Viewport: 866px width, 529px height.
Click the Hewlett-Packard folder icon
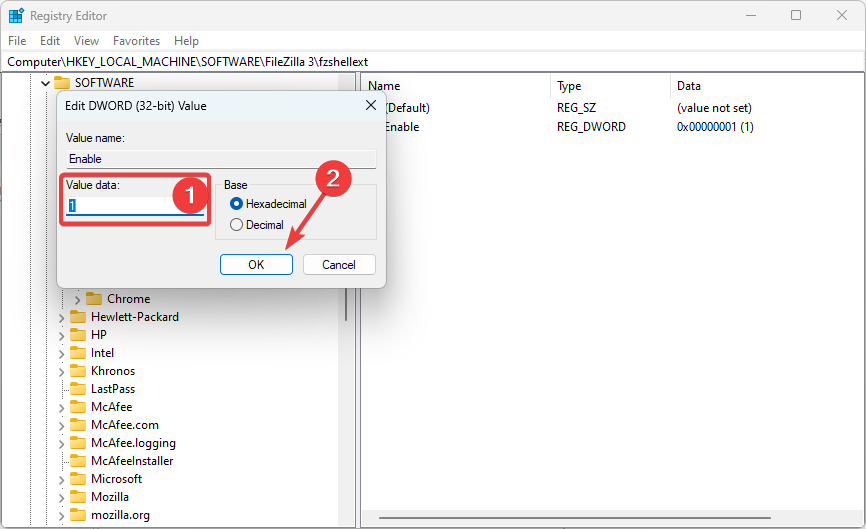point(78,317)
